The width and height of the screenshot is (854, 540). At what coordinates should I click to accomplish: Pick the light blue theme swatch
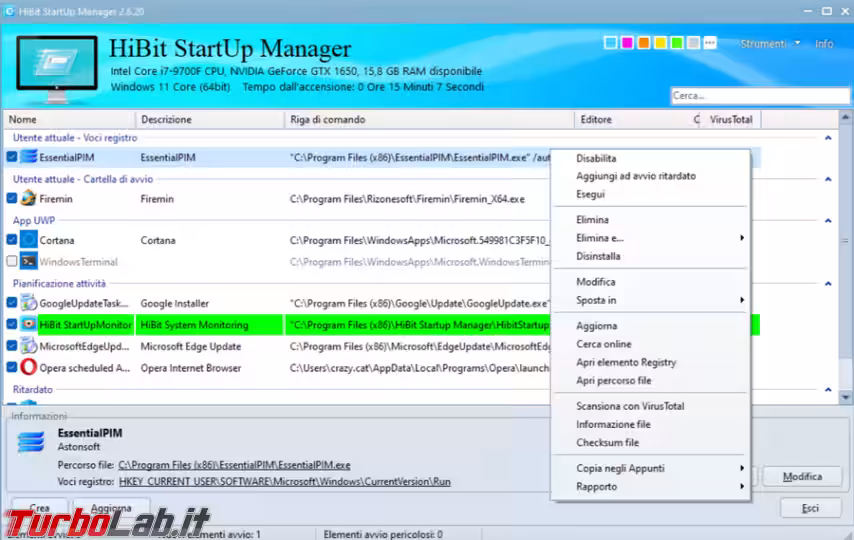pos(611,43)
